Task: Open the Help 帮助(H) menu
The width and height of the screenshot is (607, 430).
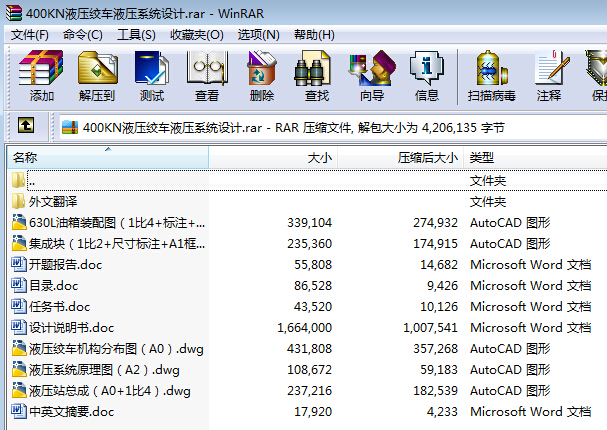Action: coord(314,35)
